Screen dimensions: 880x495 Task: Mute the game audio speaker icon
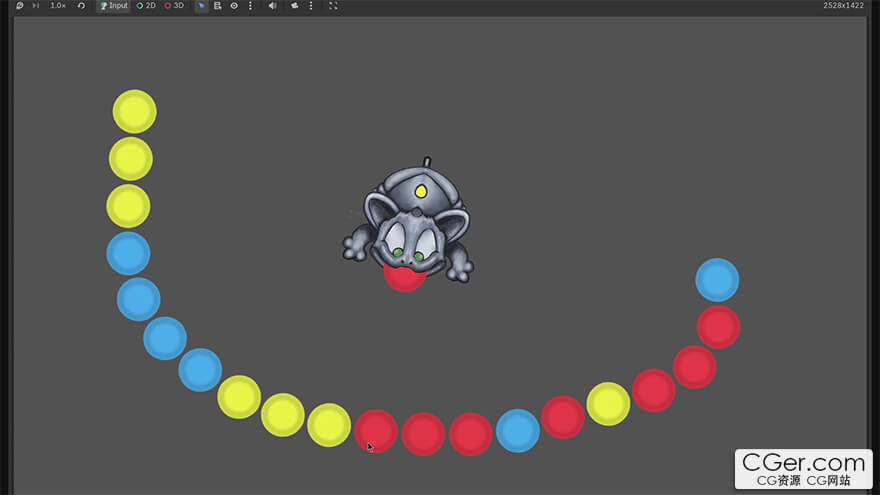[272, 6]
